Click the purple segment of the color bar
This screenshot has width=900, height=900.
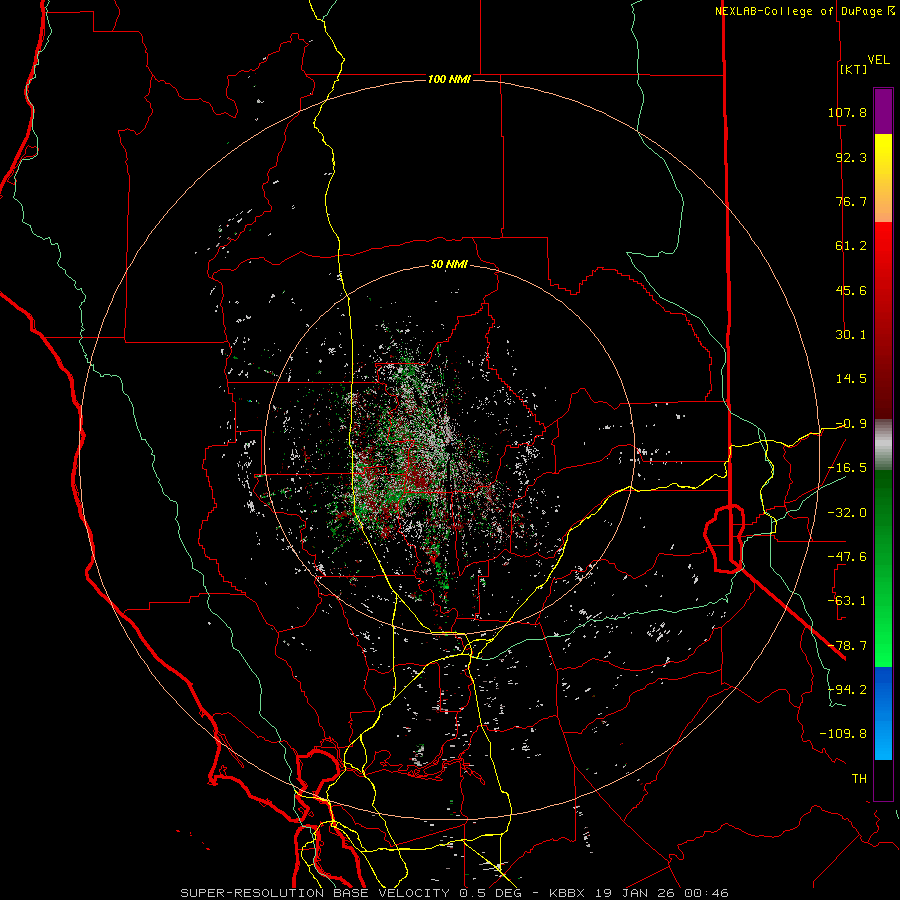(883, 112)
